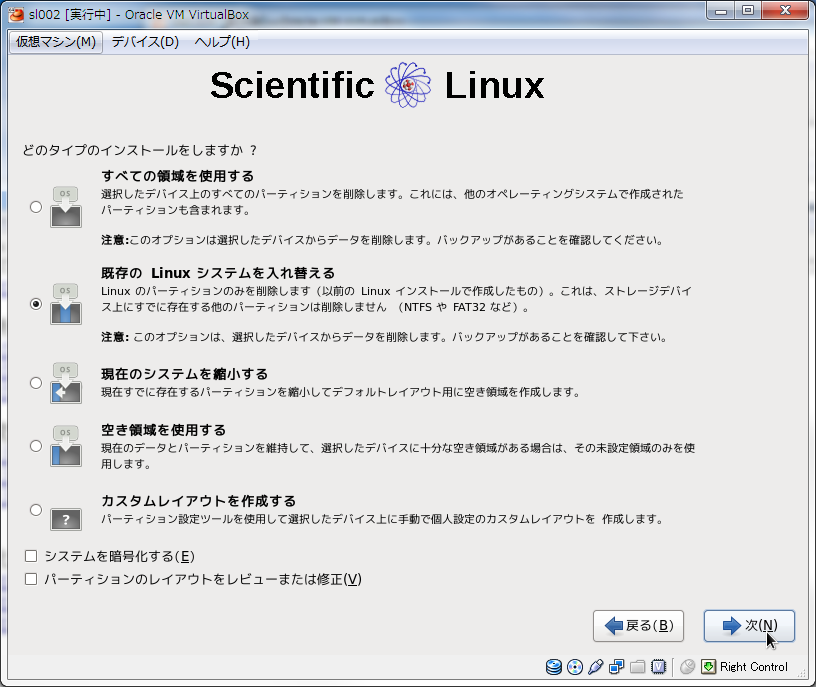Screen dimensions: 816x687
Task: Check パーティションのレイアウトをレビューまたは修正(V)
Action: tap(31, 579)
